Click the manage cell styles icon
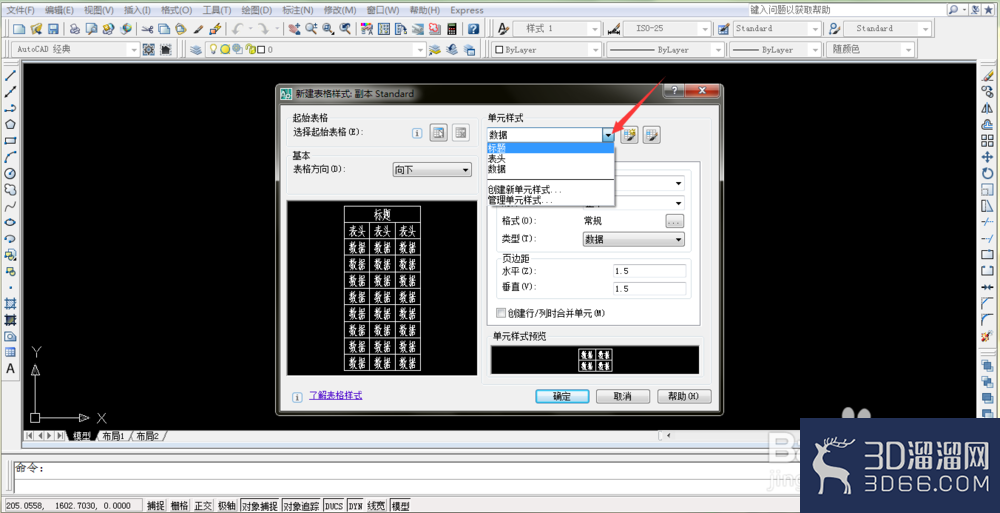This screenshot has height=513, width=1000. click(651, 135)
